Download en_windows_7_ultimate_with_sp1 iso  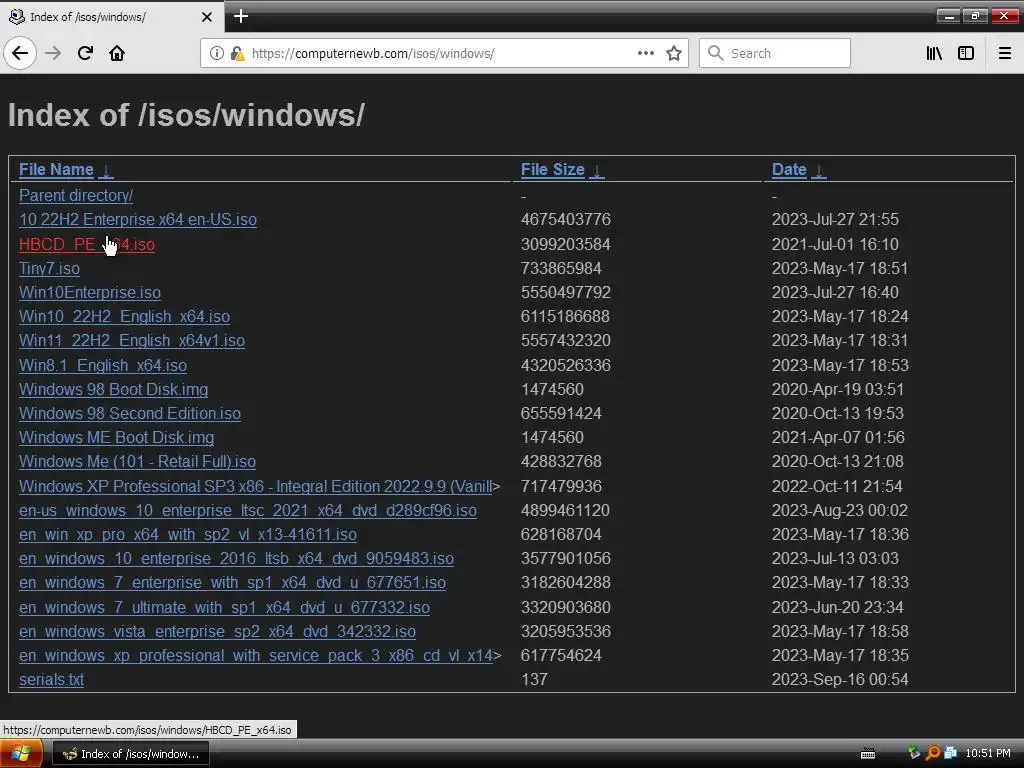[225, 607]
